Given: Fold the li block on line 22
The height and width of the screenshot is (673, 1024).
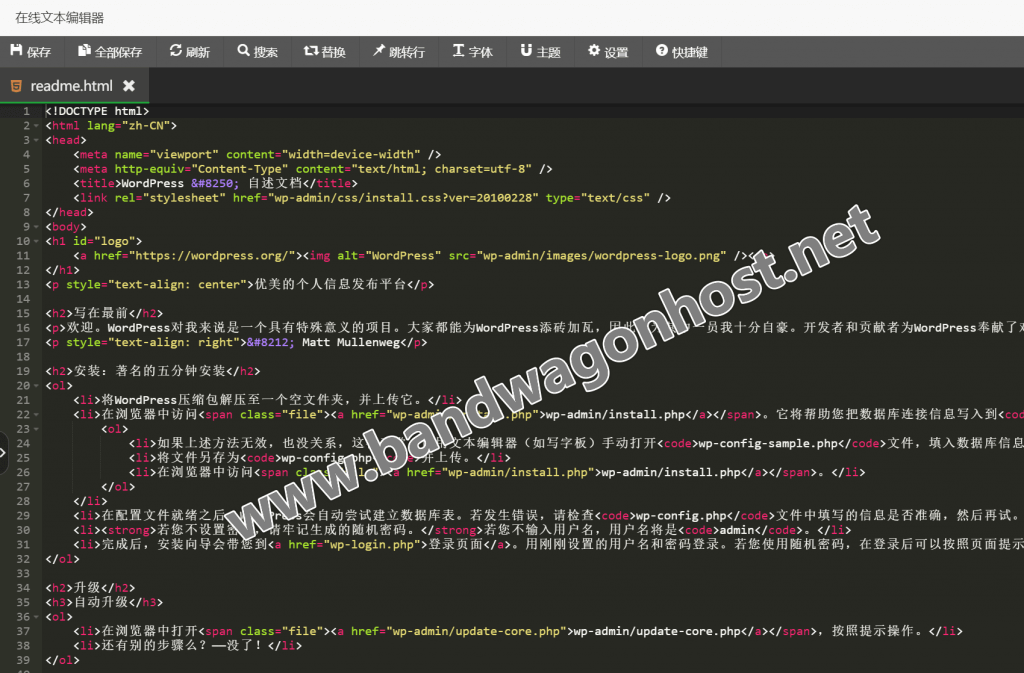Looking at the screenshot, I should (x=37, y=415).
